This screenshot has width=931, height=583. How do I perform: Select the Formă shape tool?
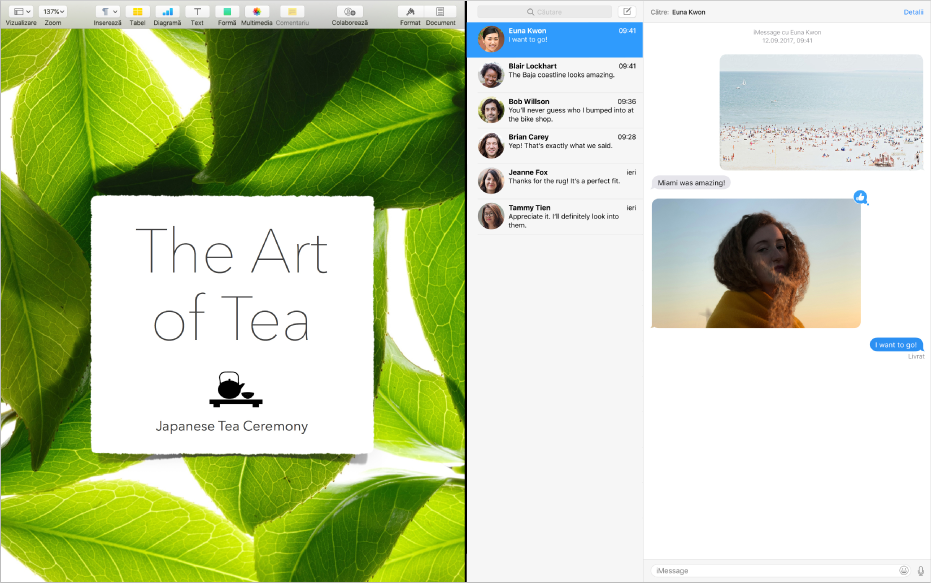(x=227, y=12)
